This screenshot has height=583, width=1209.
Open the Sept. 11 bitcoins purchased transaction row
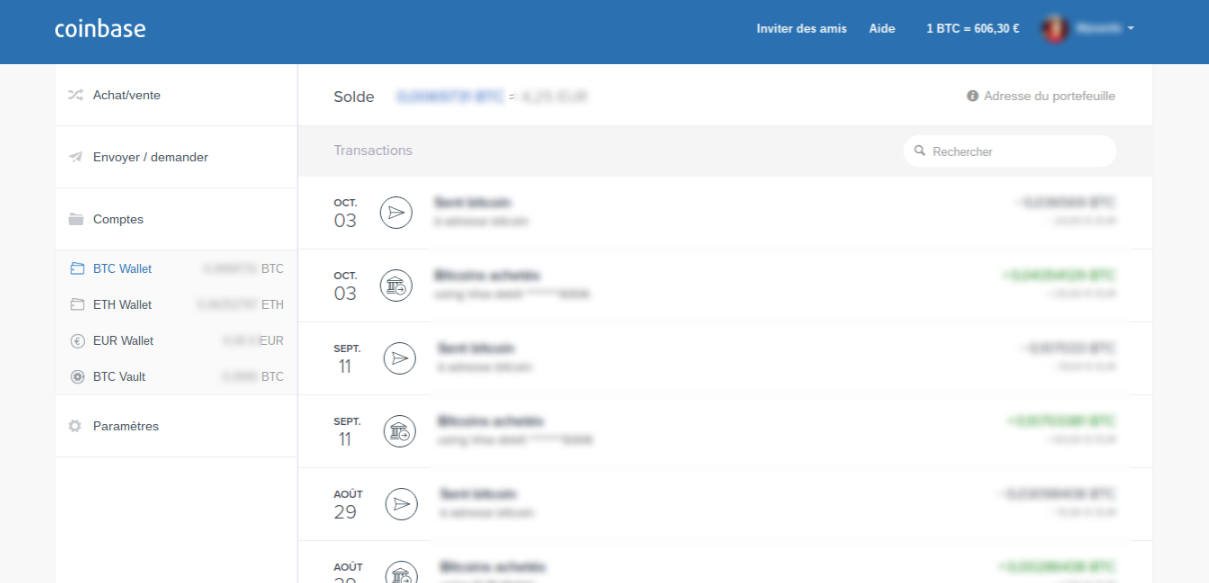725,431
